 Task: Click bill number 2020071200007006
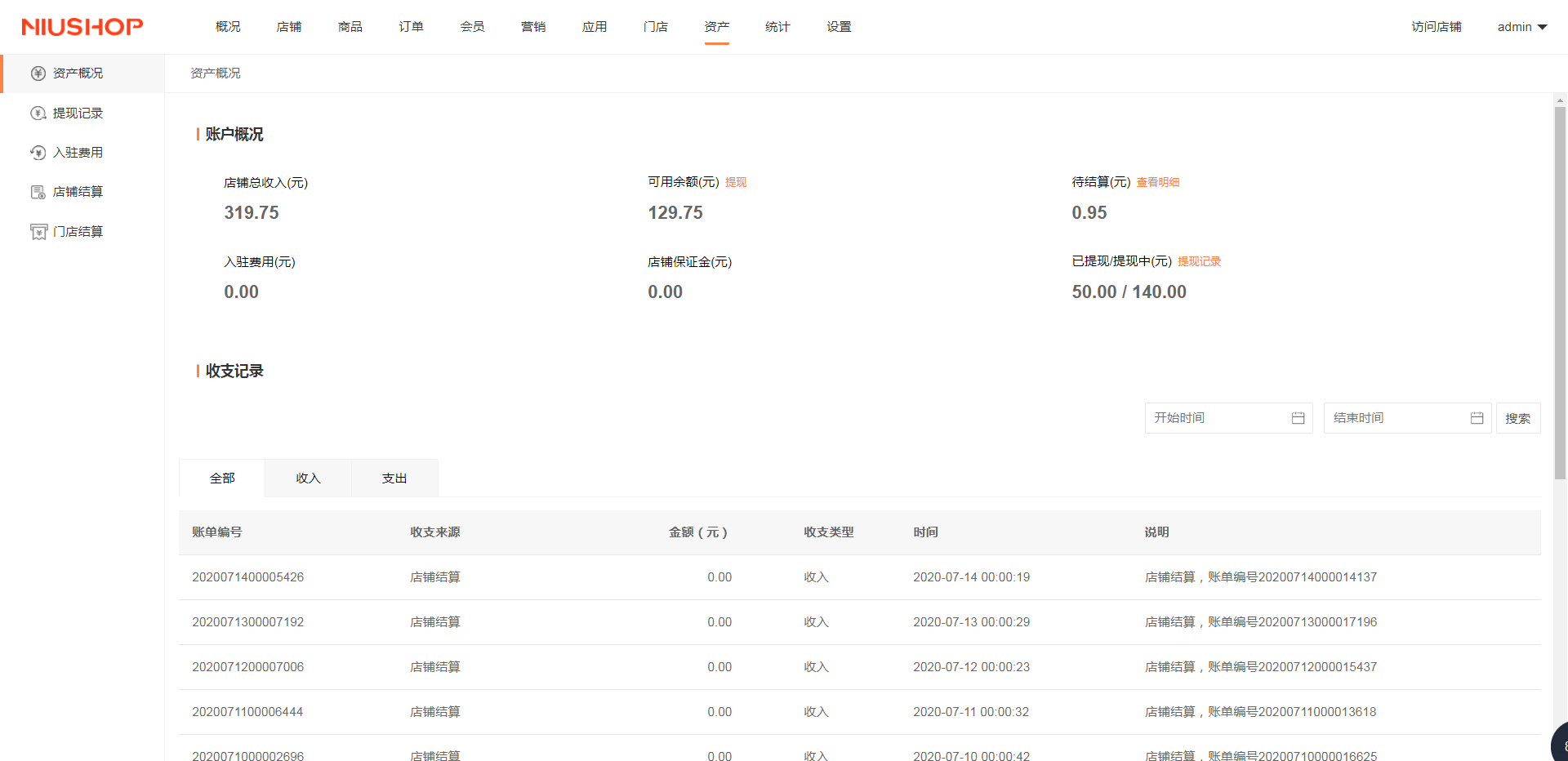coord(248,667)
